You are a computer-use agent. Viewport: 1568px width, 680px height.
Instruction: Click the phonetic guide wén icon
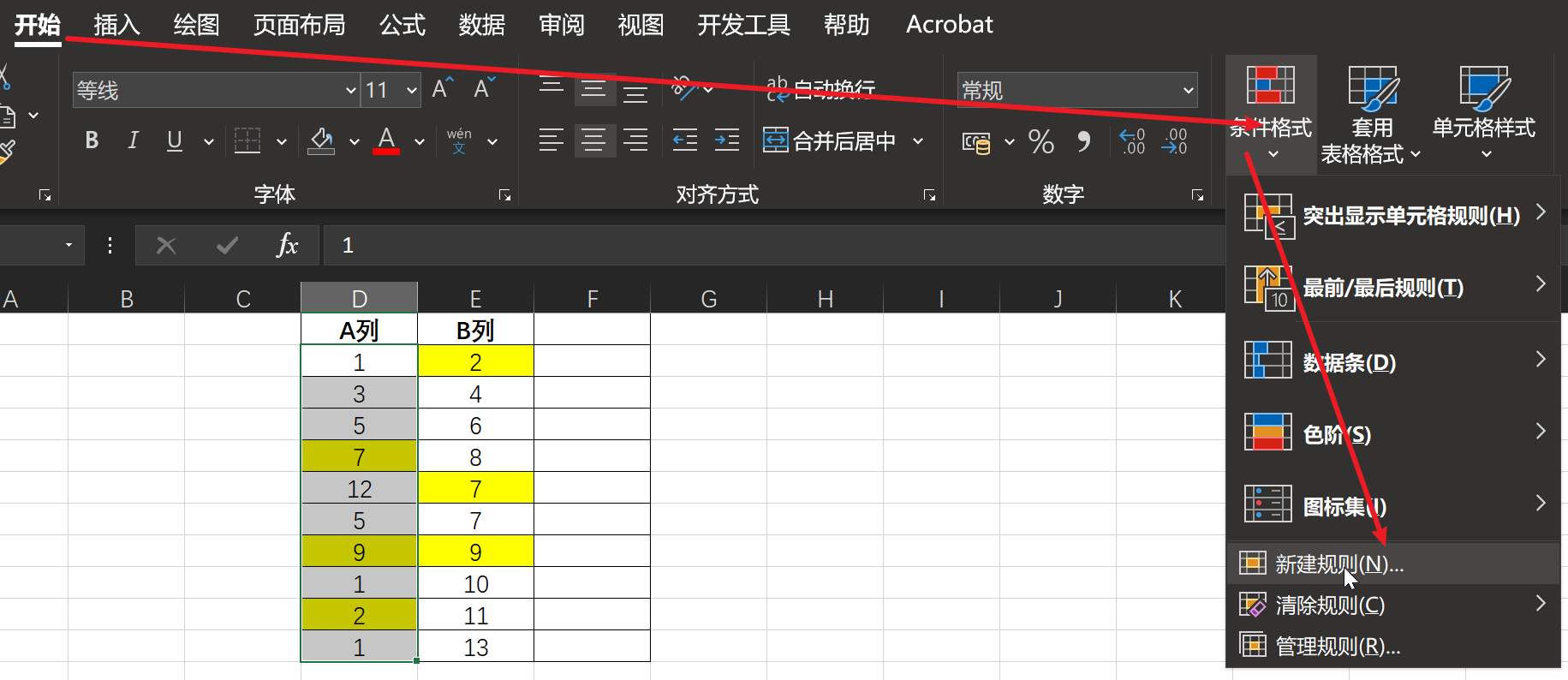click(459, 140)
